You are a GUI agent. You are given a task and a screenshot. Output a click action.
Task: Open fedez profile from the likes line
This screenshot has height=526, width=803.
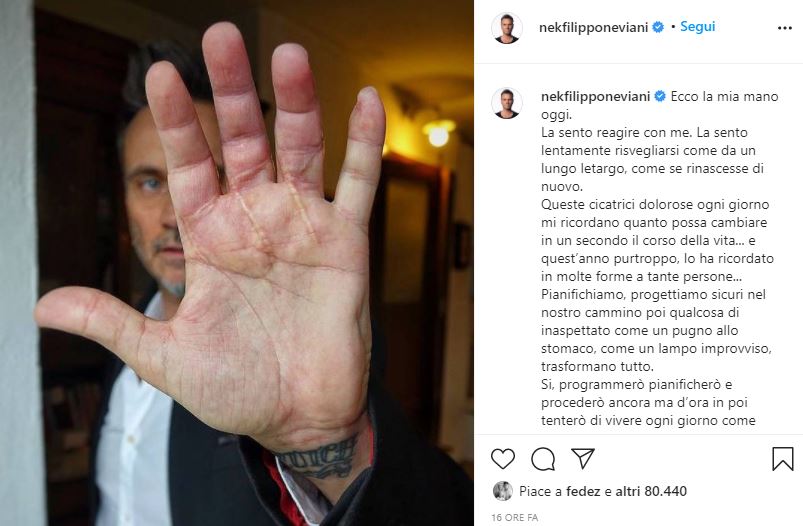pyautogui.click(x=583, y=491)
